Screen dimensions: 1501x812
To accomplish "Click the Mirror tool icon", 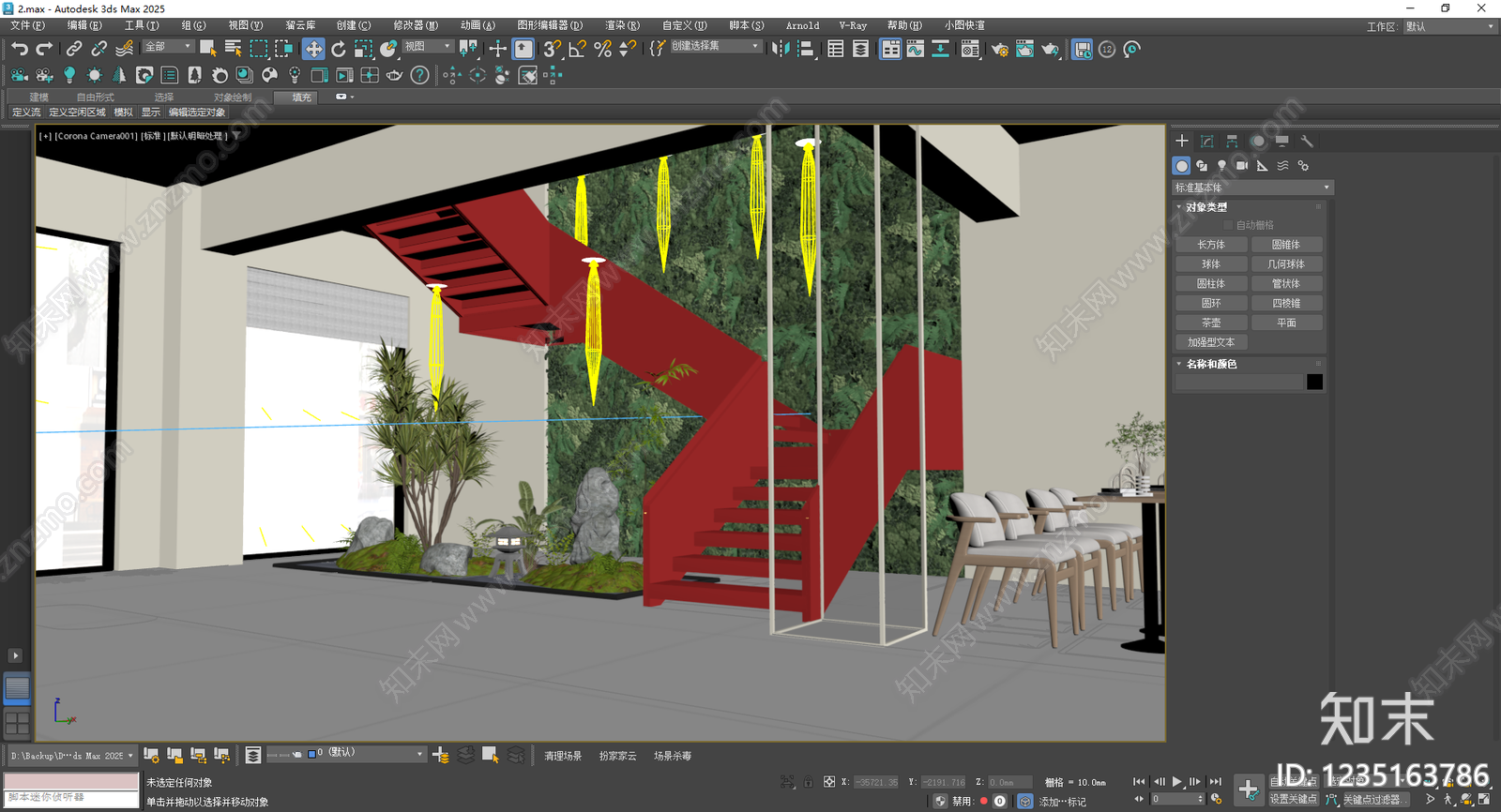I will point(781,49).
